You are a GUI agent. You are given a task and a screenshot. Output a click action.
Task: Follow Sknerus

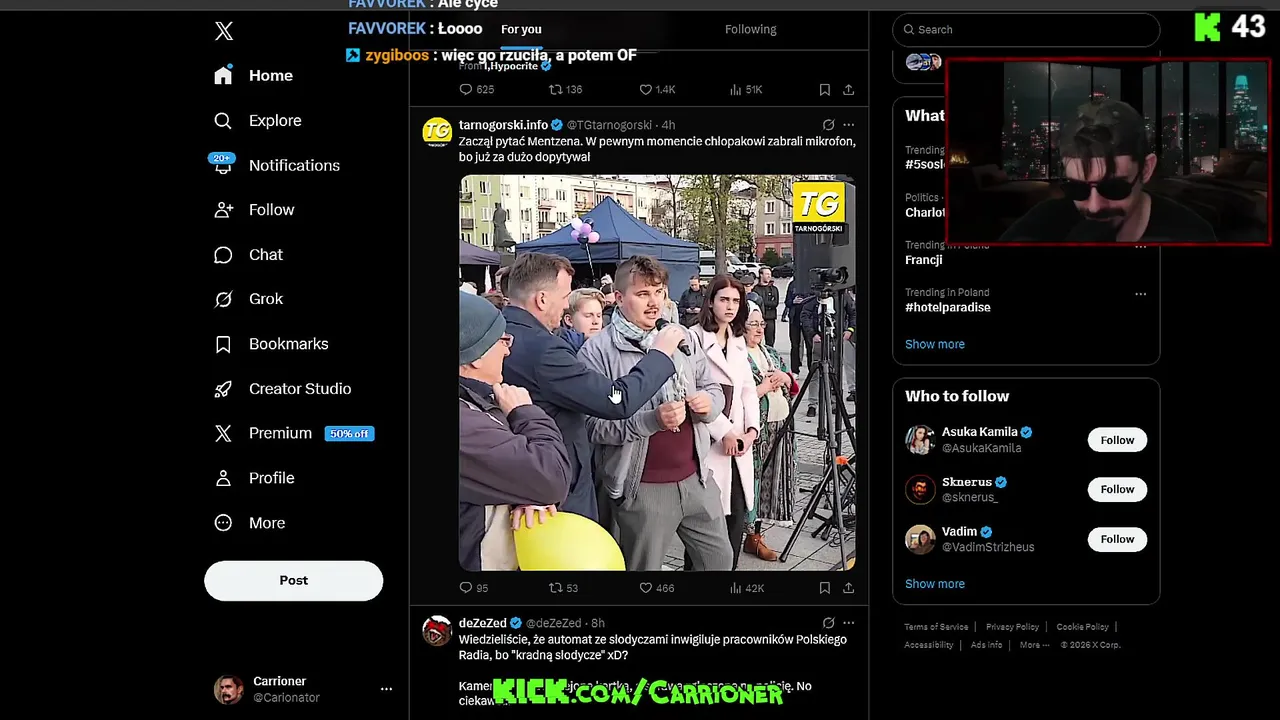coord(1117,489)
